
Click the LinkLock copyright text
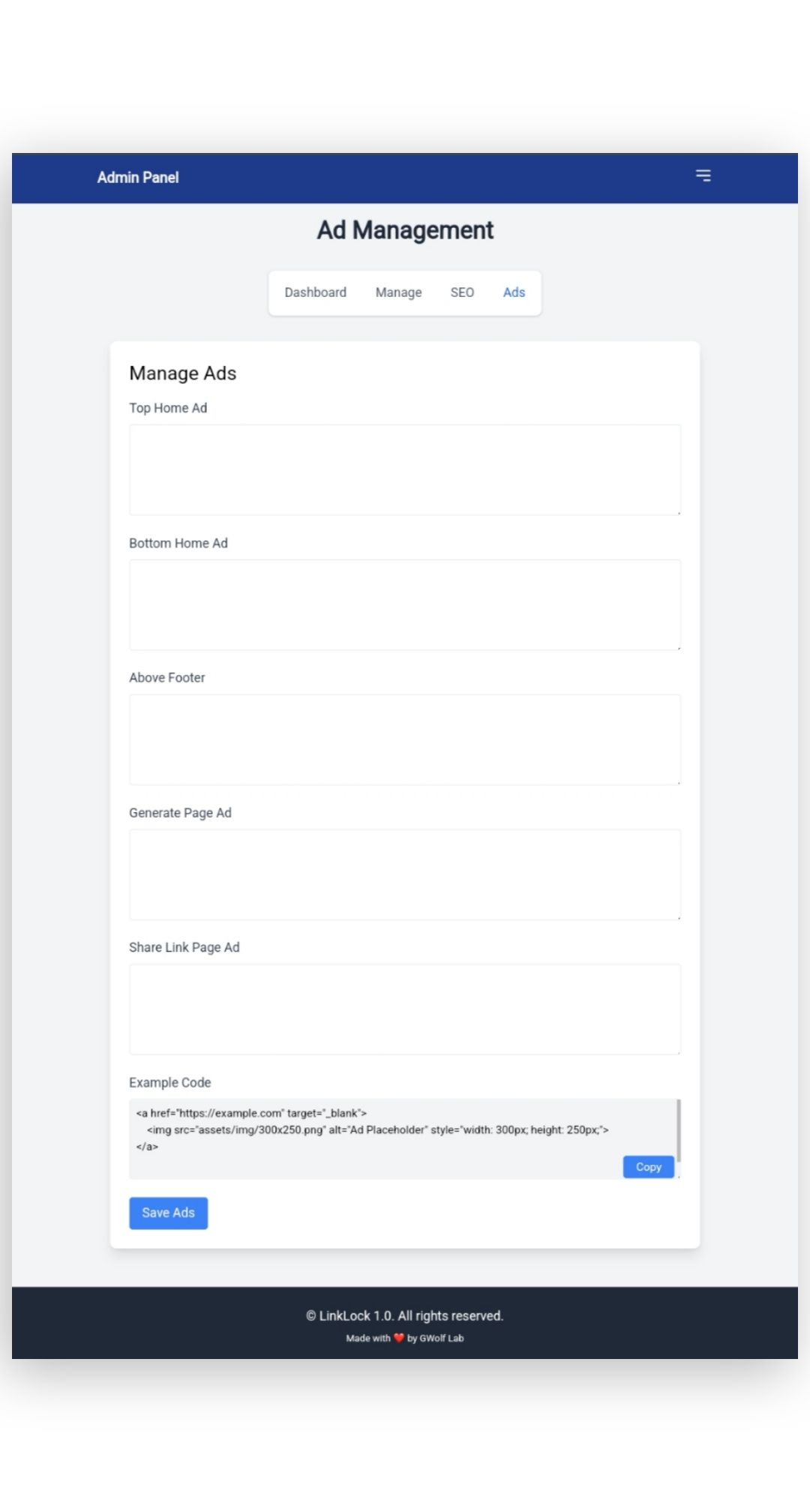click(405, 1315)
